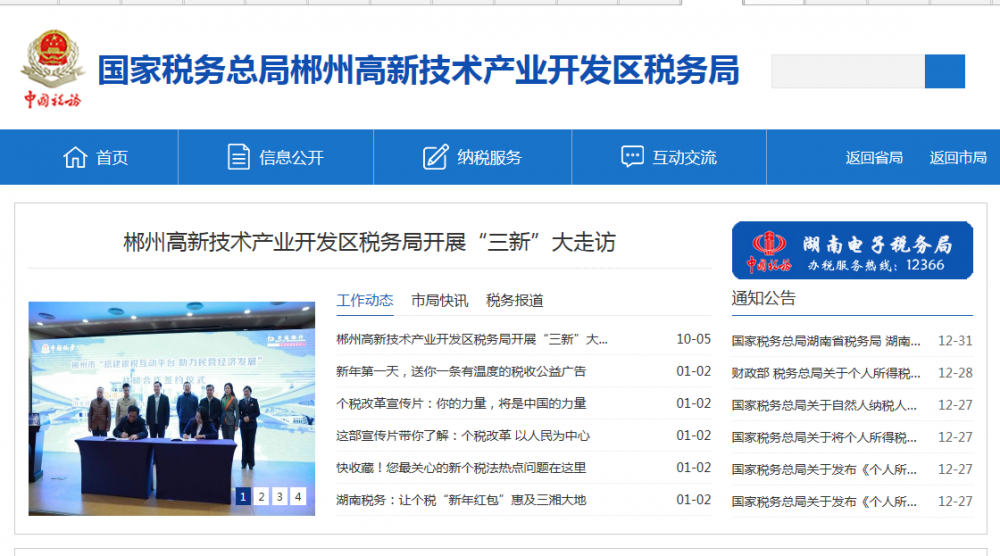Select slide 2 in the carousel
The width and height of the screenshot is (1000, 556).
pos(261,496)
